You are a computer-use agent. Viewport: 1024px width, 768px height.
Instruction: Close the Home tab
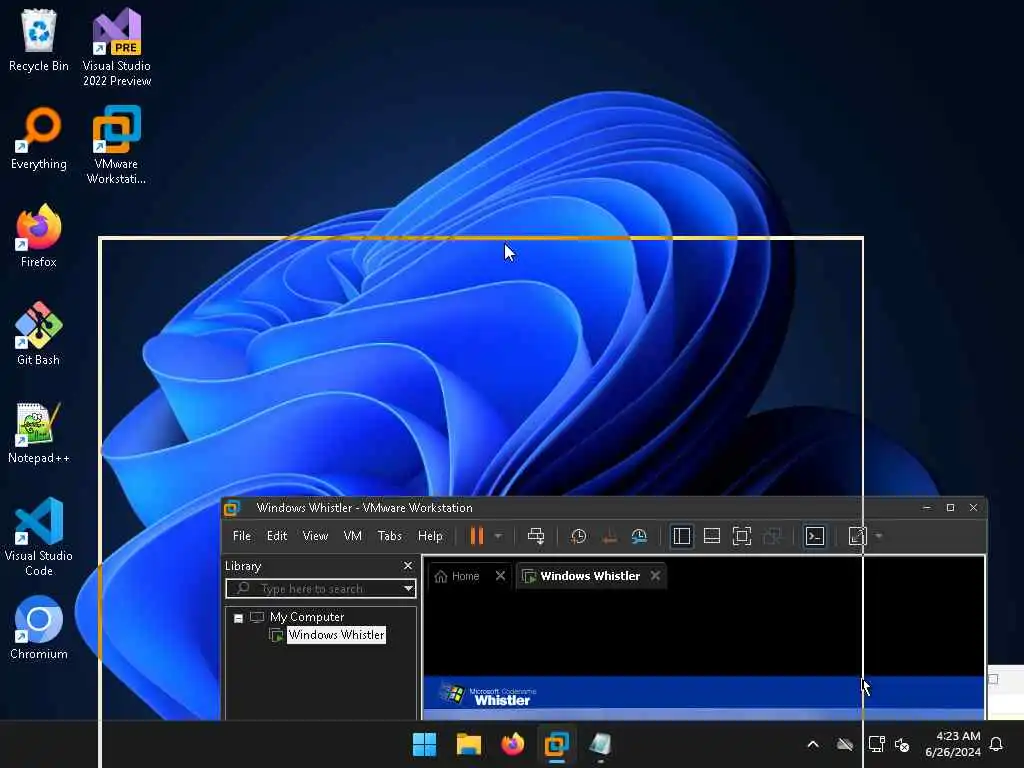coord(500,575)
